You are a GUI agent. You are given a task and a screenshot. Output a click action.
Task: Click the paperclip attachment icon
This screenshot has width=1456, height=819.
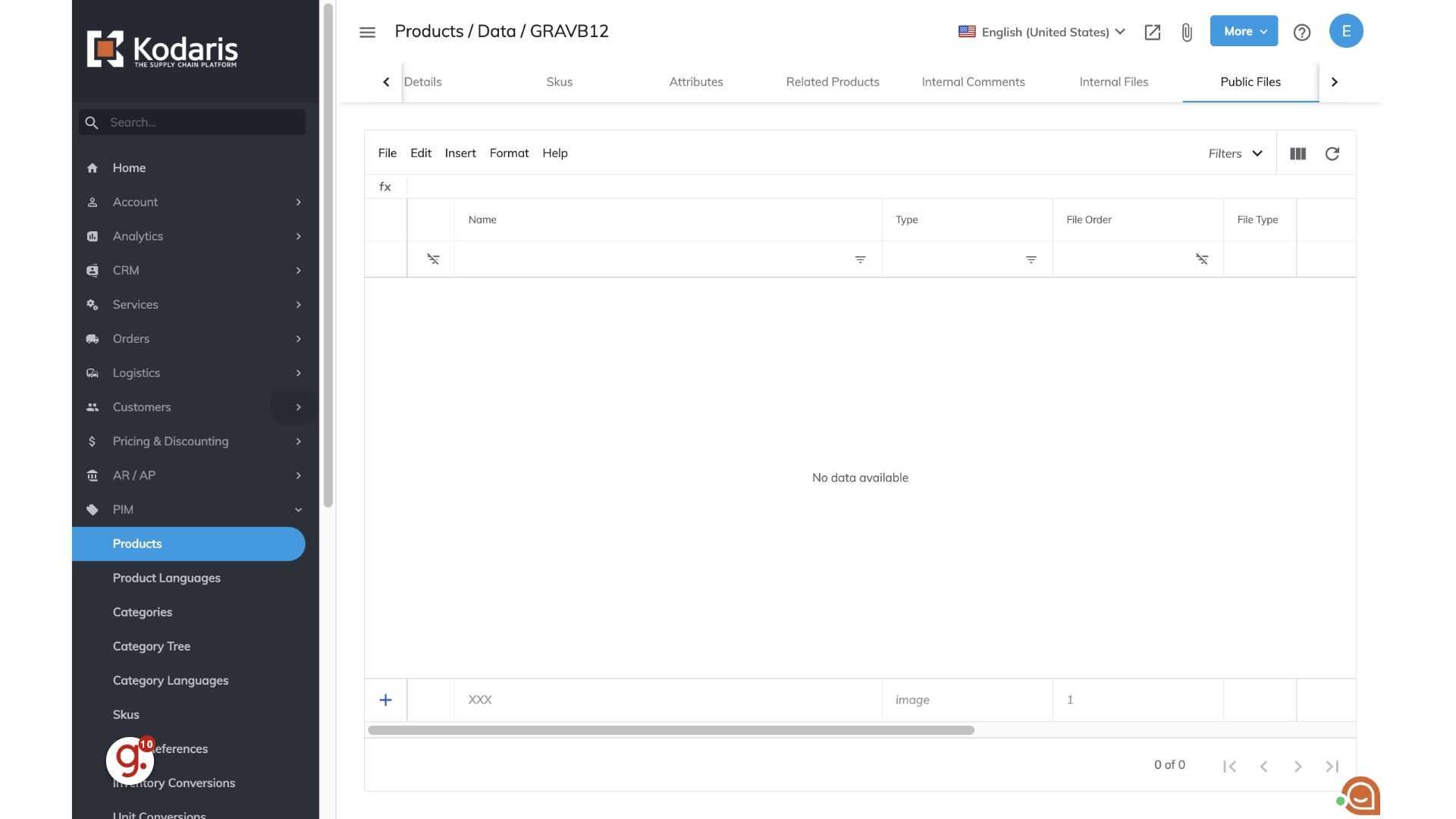[x=1187, y=32]
